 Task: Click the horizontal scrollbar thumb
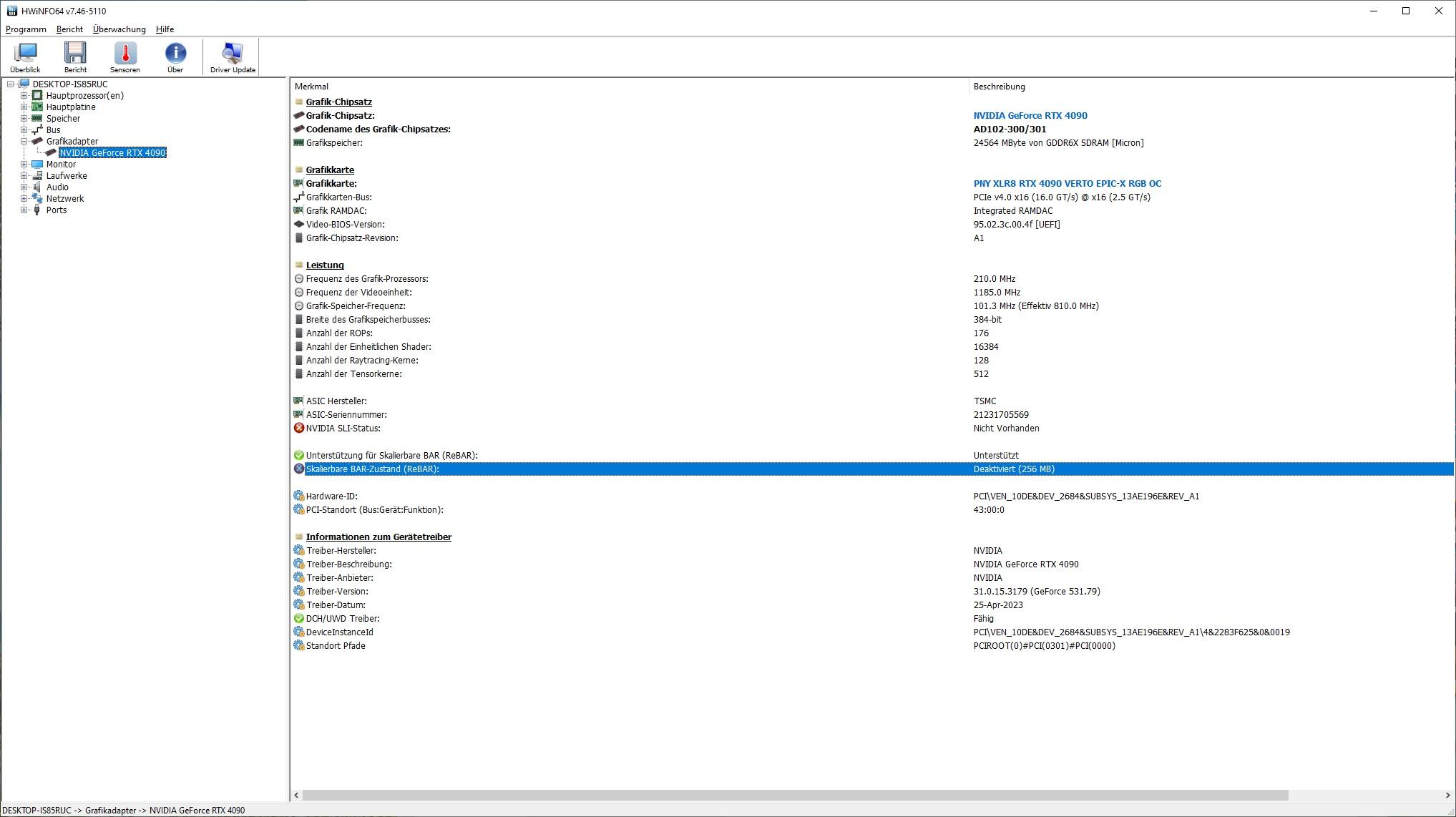(x=795, y=796)
